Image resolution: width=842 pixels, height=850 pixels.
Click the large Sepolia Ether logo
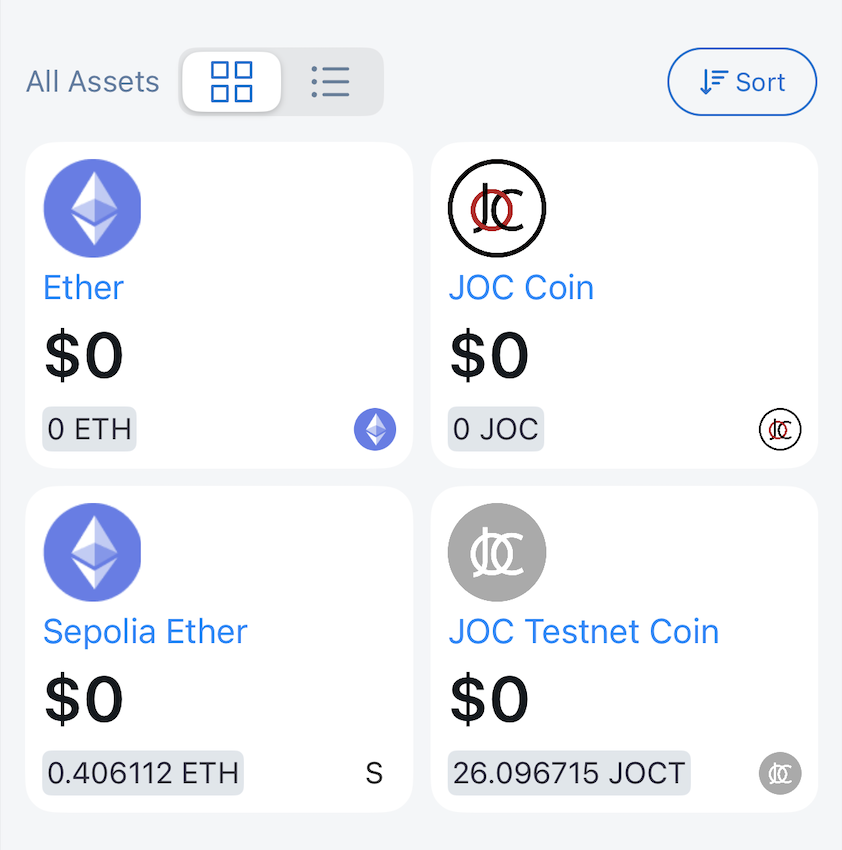(x=92, y=552)
